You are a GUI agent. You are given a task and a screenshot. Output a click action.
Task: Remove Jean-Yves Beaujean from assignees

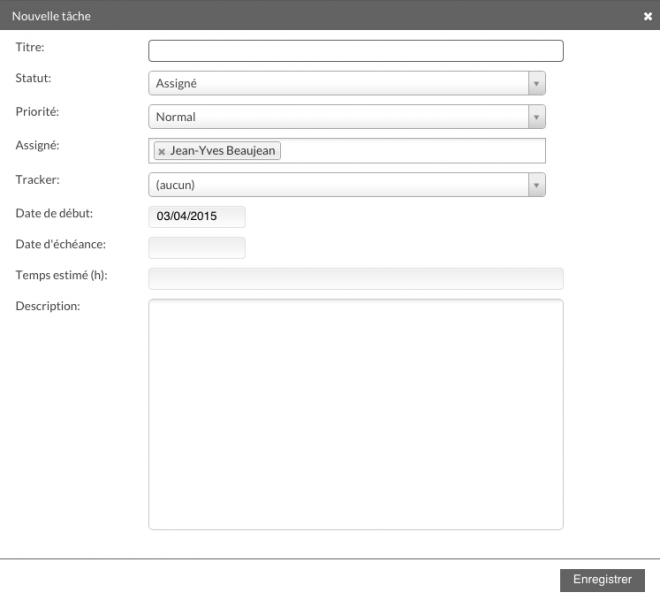(162, 152)
